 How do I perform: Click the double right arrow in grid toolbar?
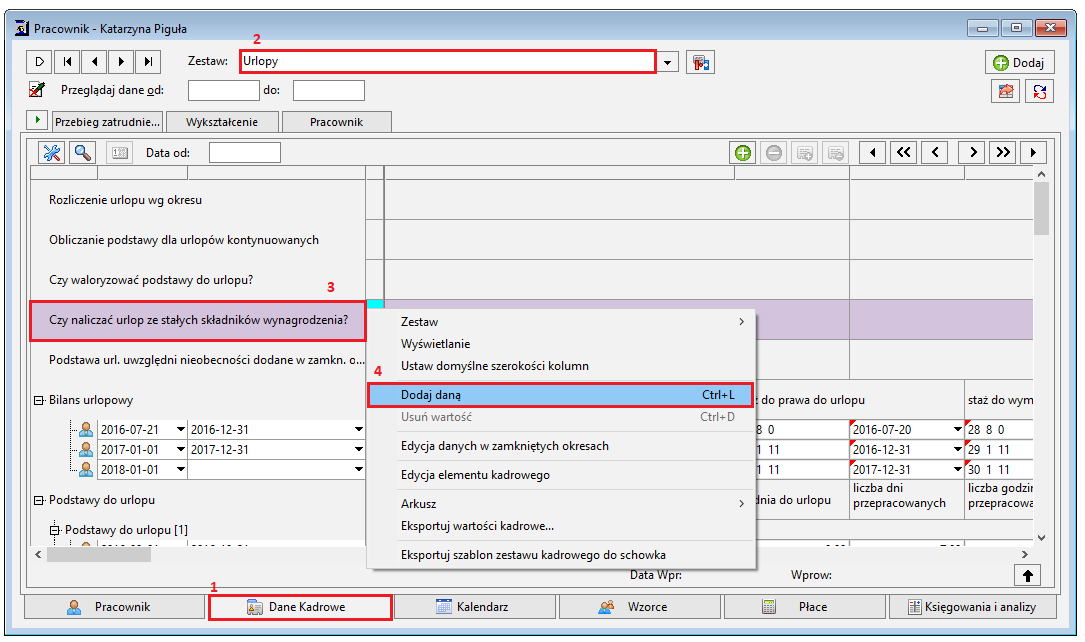[1003, 152]
